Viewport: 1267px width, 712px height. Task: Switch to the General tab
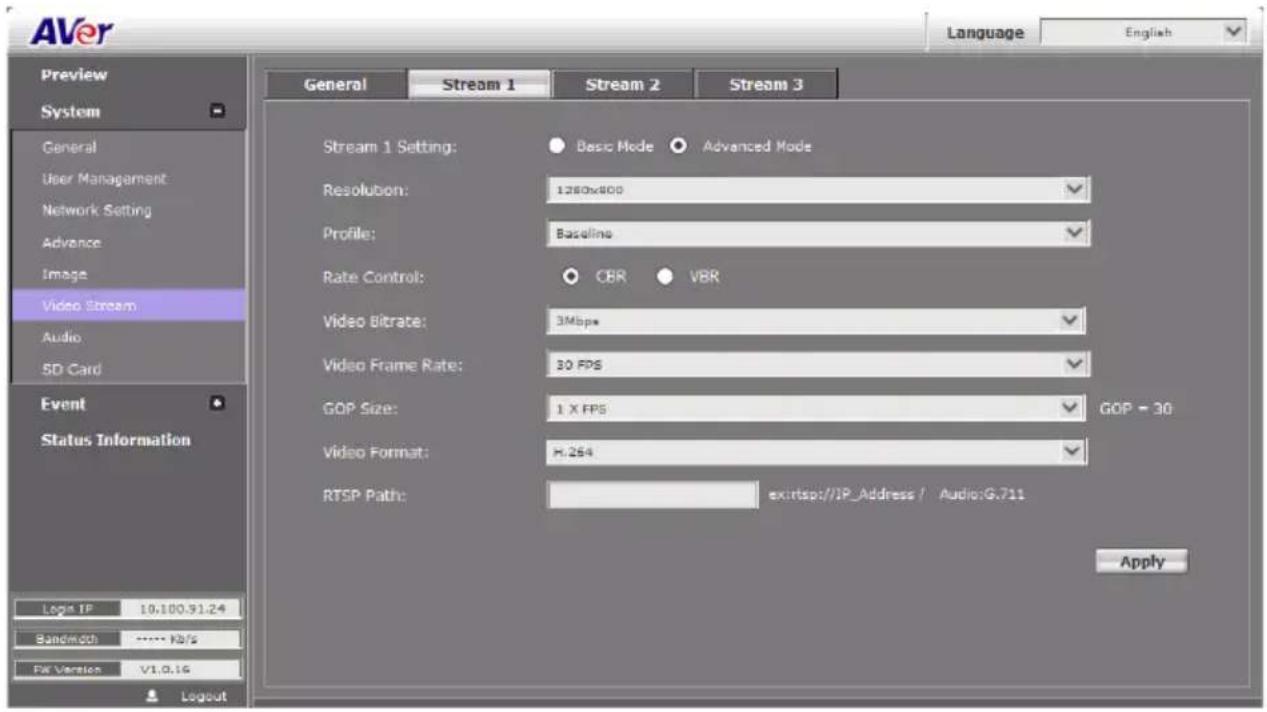(x=335, y=85)
